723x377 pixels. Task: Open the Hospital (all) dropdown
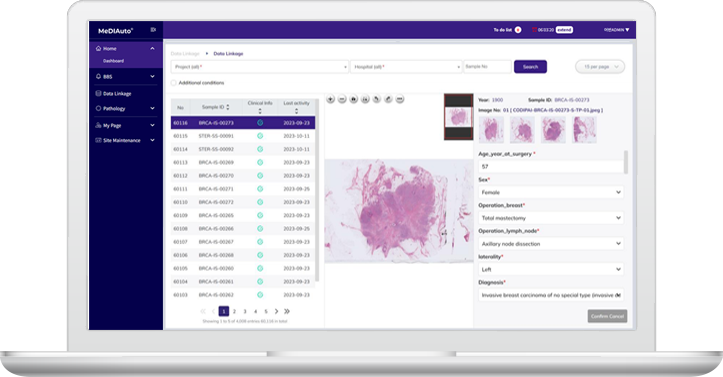coord(406,67)
